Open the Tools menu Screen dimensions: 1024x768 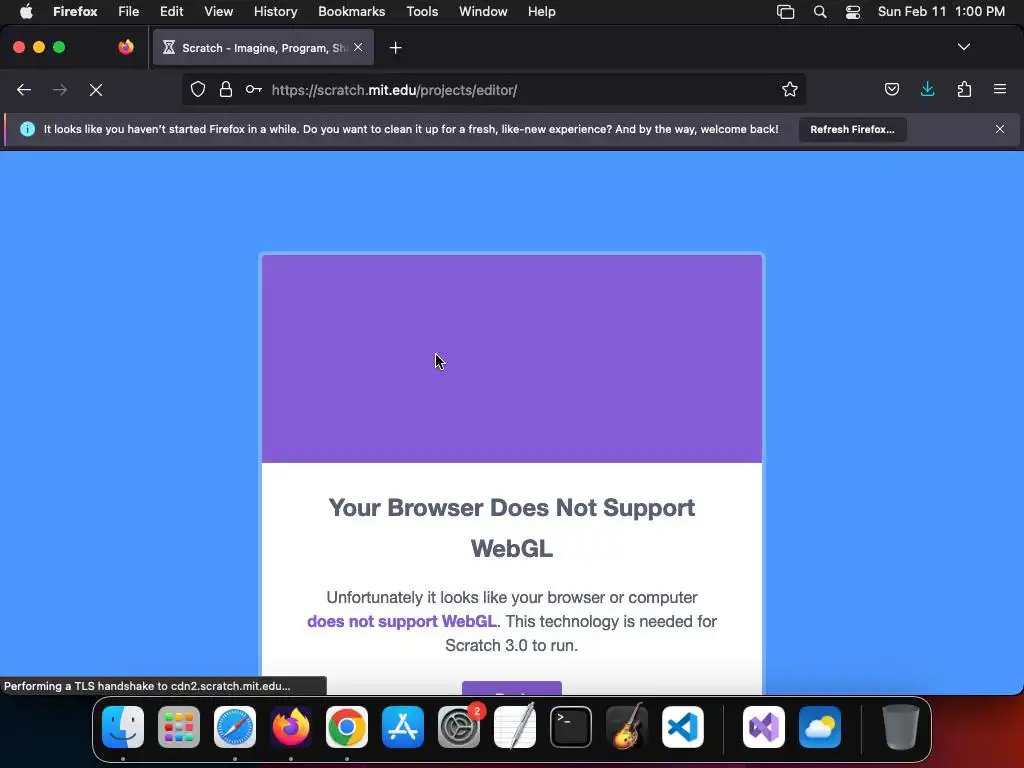(422, 12)
